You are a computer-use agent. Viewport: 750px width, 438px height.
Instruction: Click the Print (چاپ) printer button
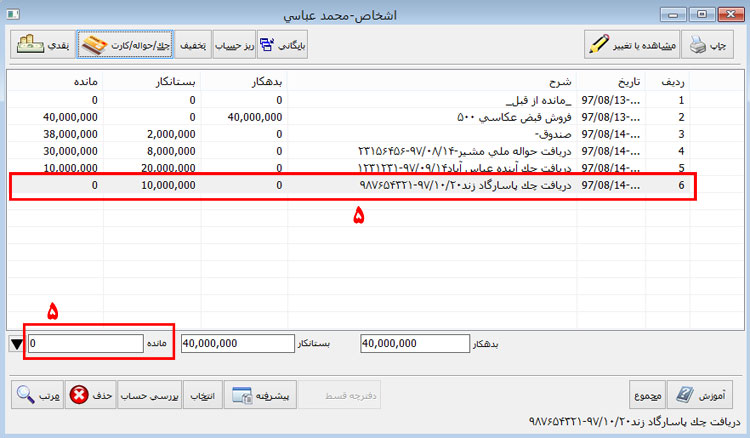point(714,44)
